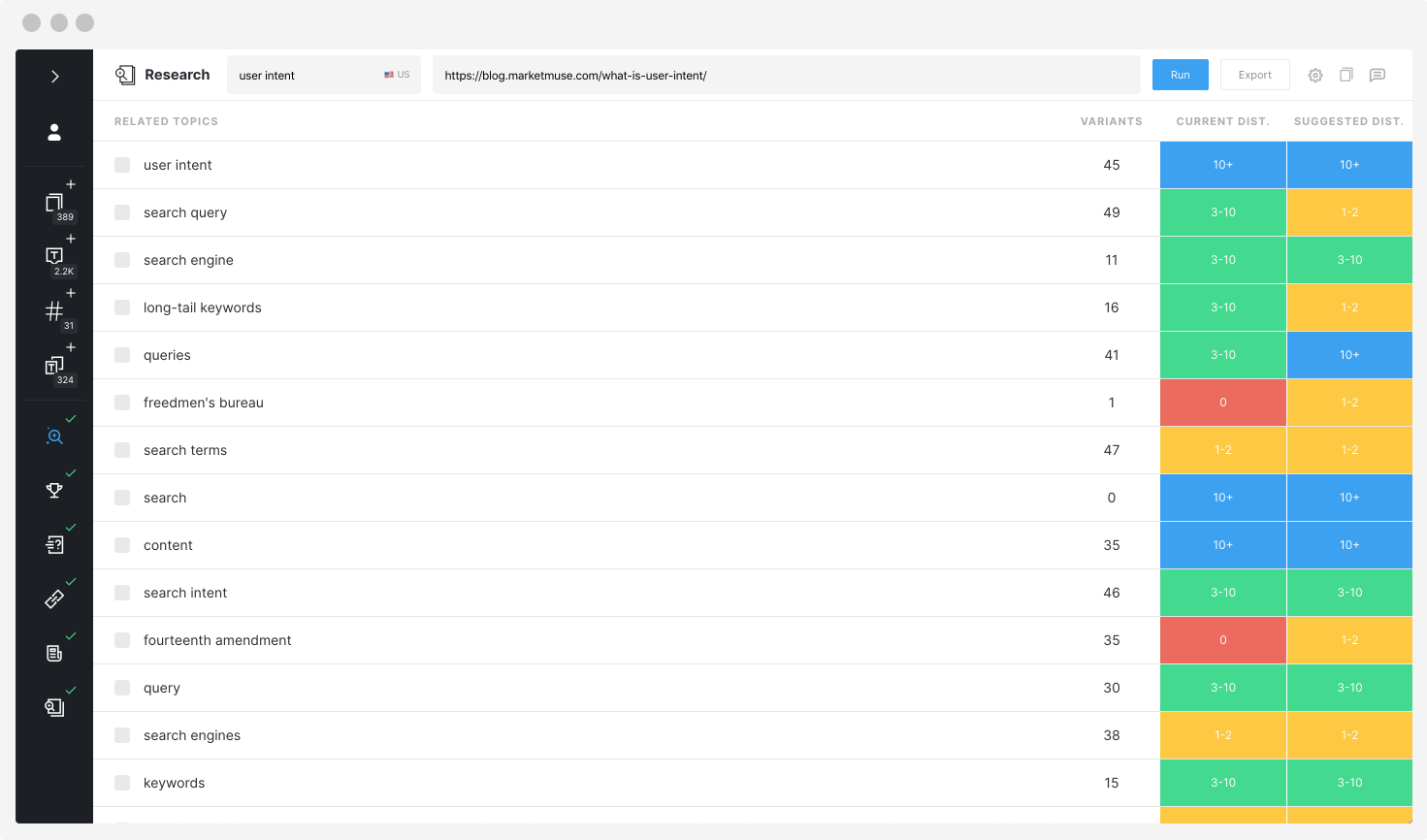Click the settings gear icon

click(x=1315, y=76)
